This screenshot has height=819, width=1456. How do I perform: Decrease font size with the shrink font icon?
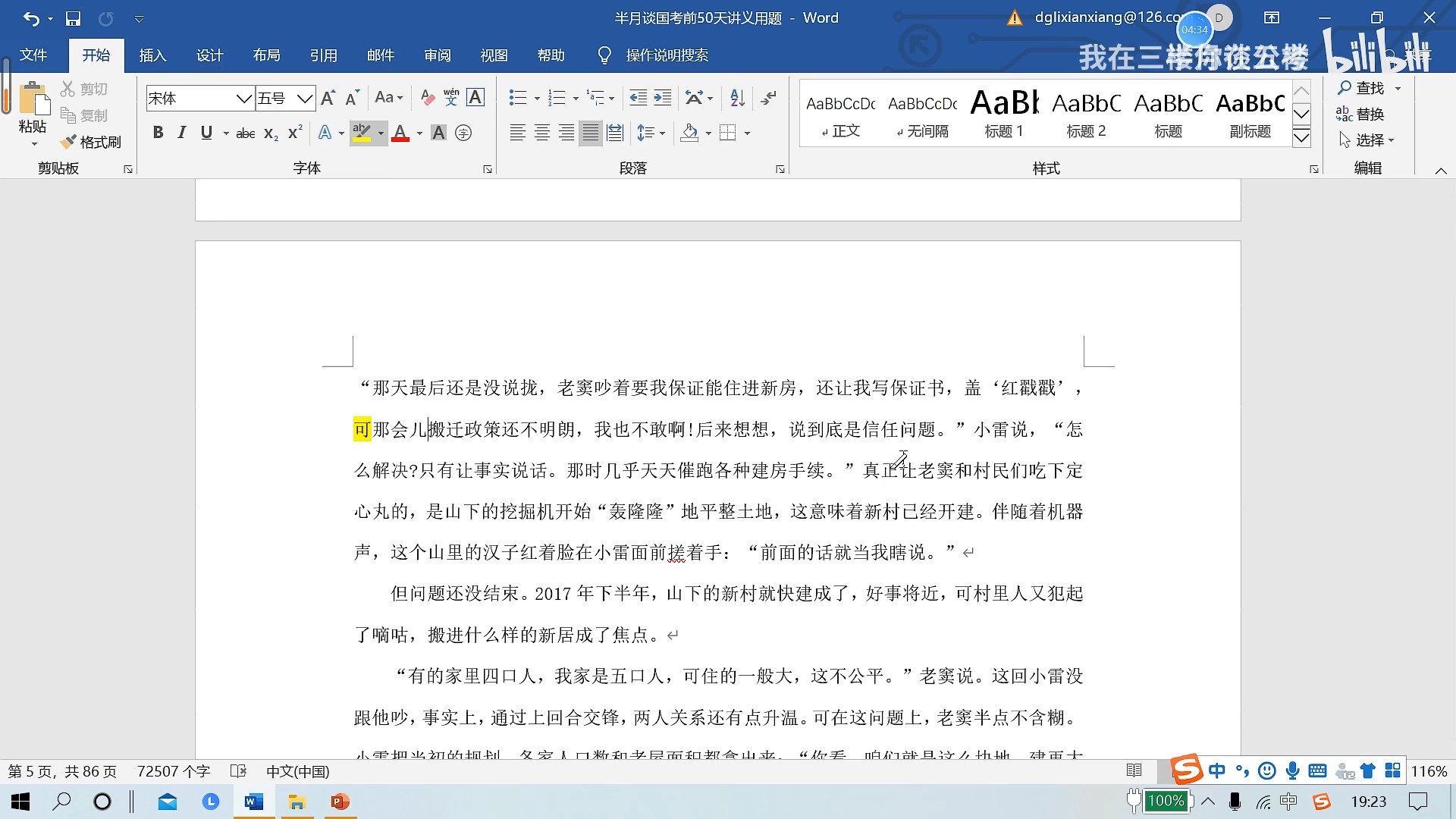pyautogui.click(x=352, y=98)
